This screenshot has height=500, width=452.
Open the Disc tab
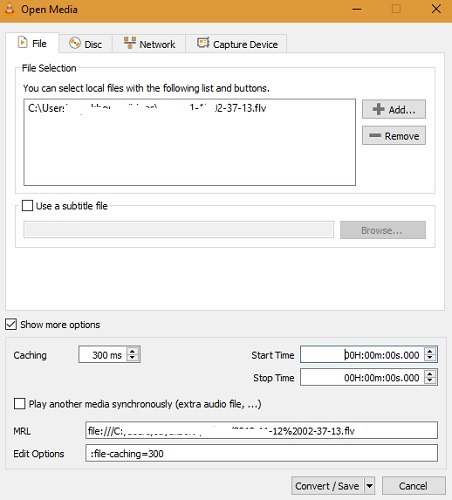point(85,44)
